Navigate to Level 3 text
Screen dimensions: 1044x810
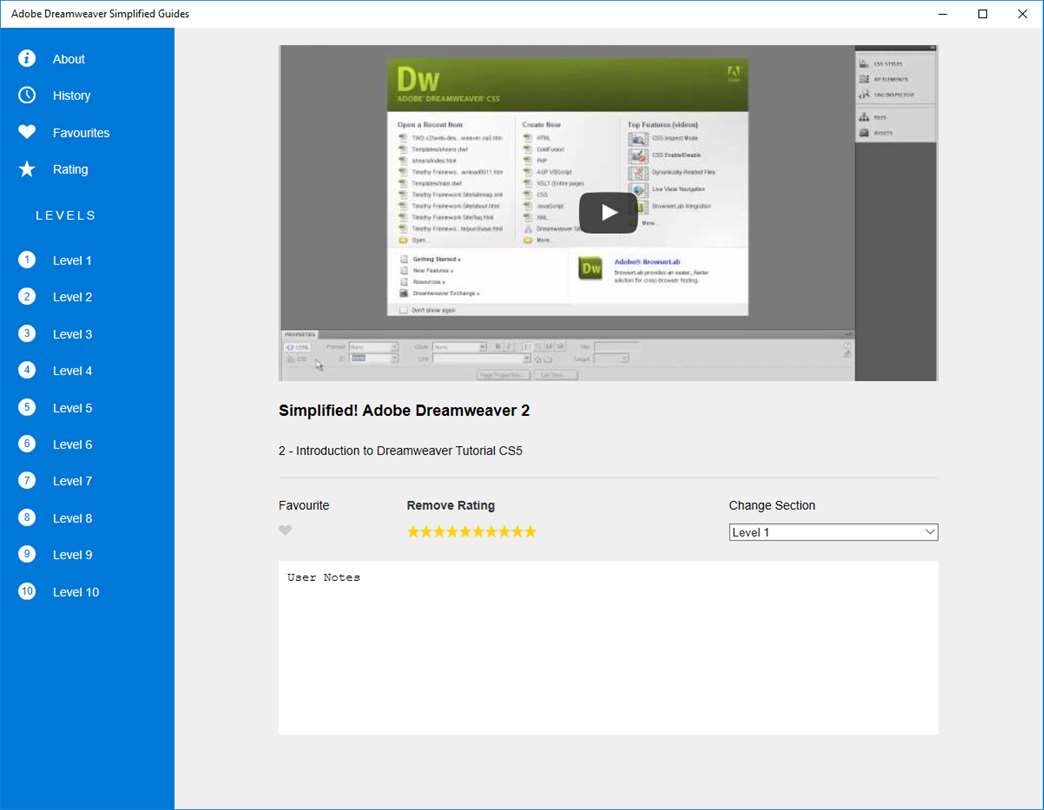[72, 335]
